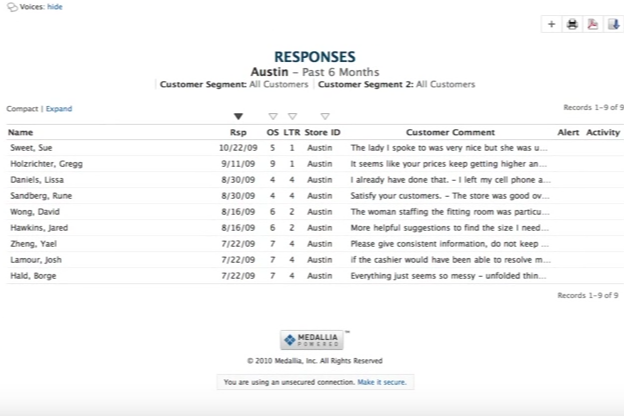Sort by Store ID column arrow

click(325, 117)
